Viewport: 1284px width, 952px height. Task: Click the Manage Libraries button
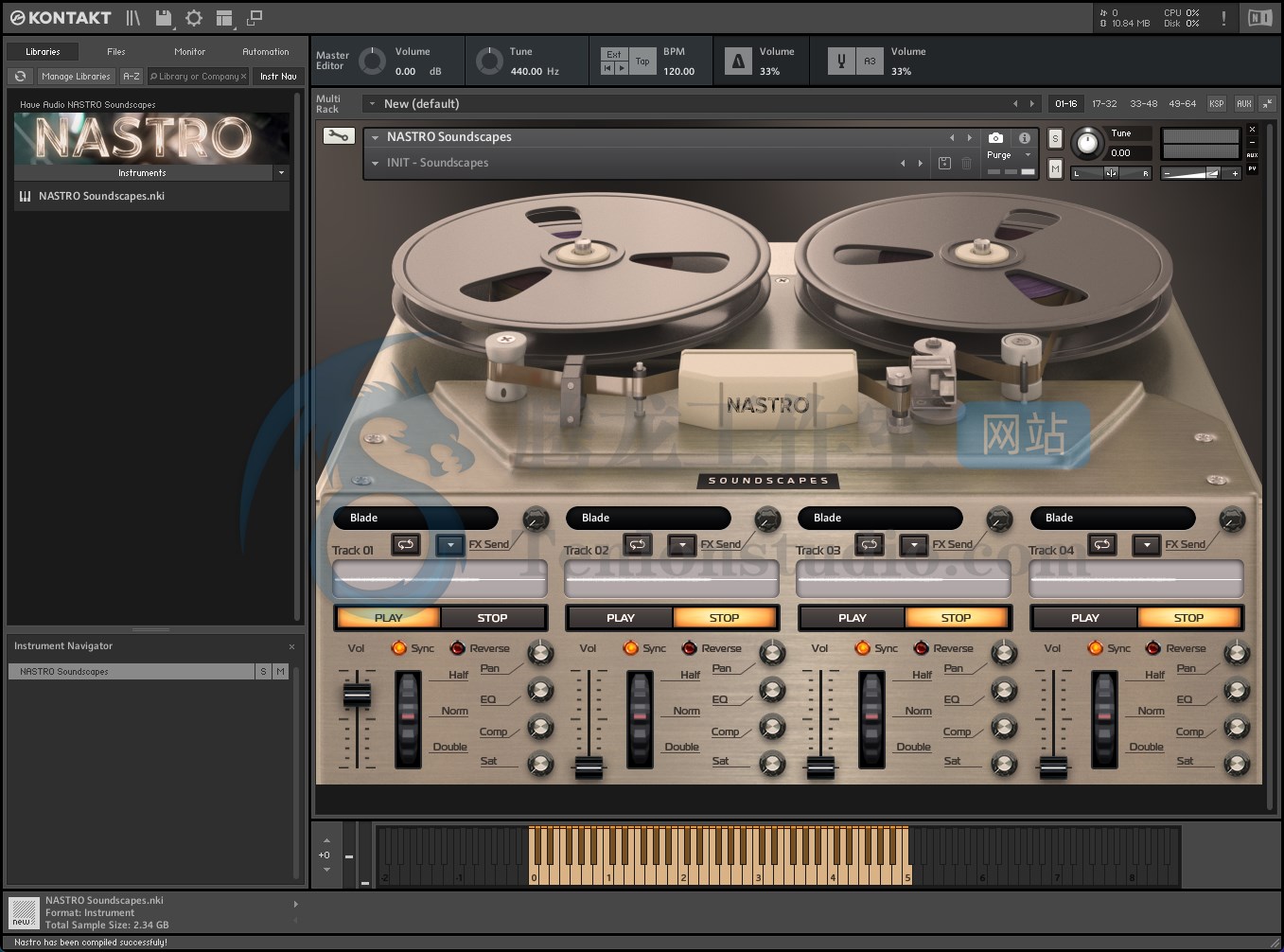[76, 77]
